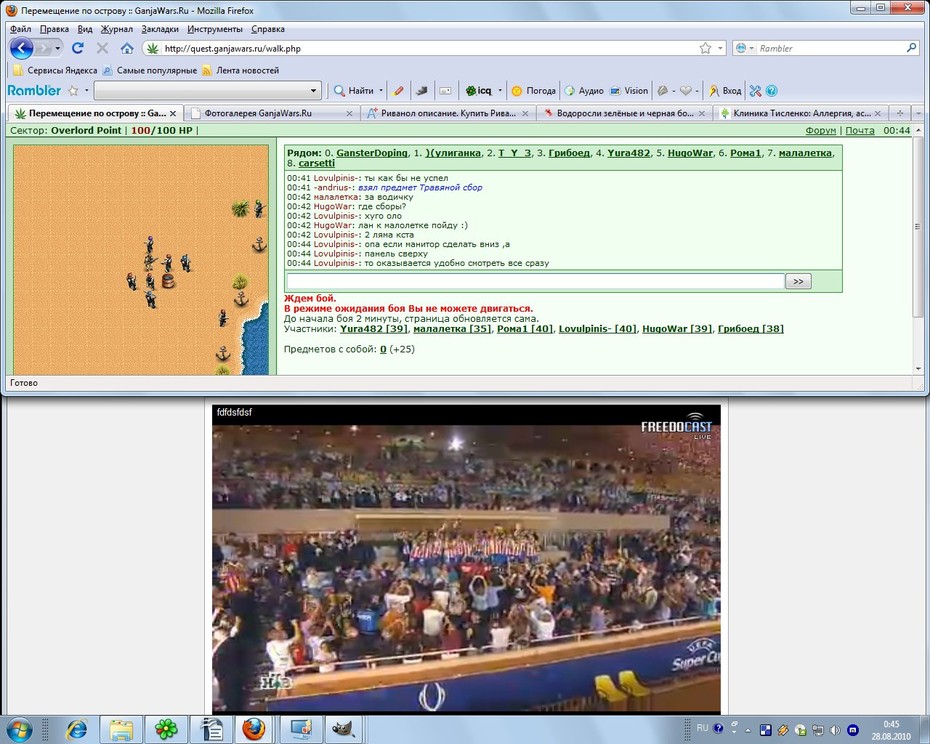Click the Rambler logo
This screenshot has height=744, width=930.
[x=34, y=90]
